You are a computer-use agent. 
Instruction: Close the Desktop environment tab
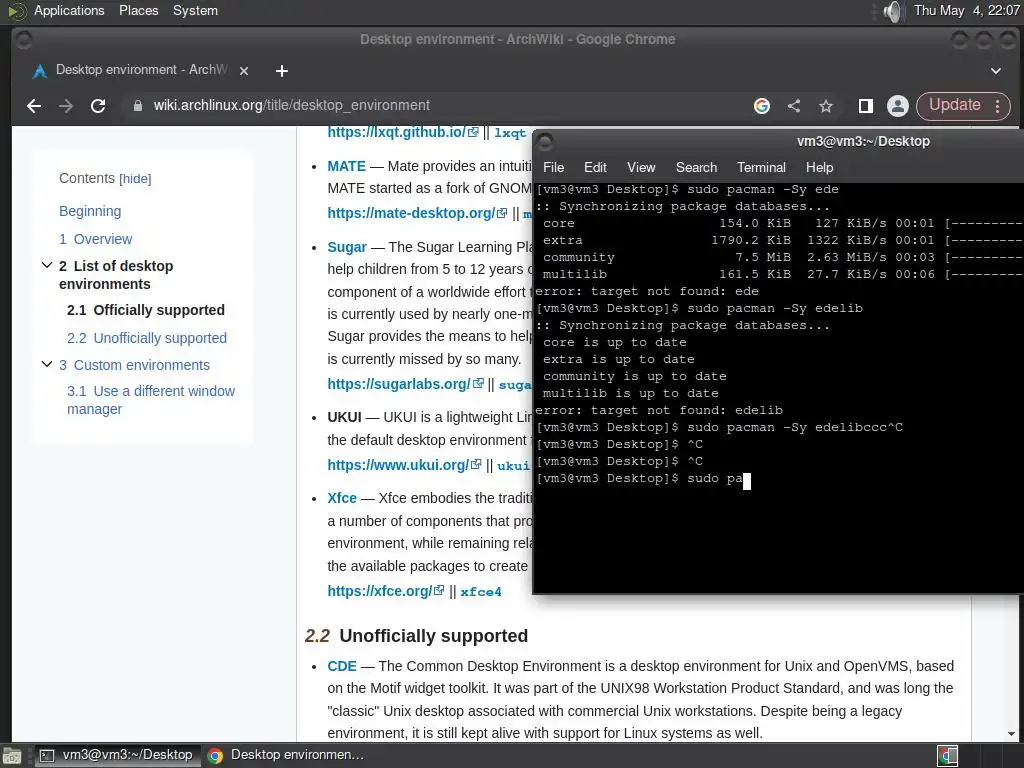(244, 71)
